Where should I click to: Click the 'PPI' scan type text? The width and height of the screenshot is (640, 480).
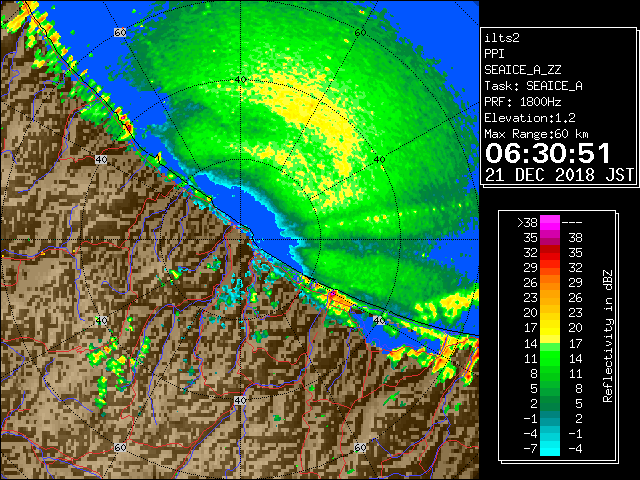pos(494,54)
